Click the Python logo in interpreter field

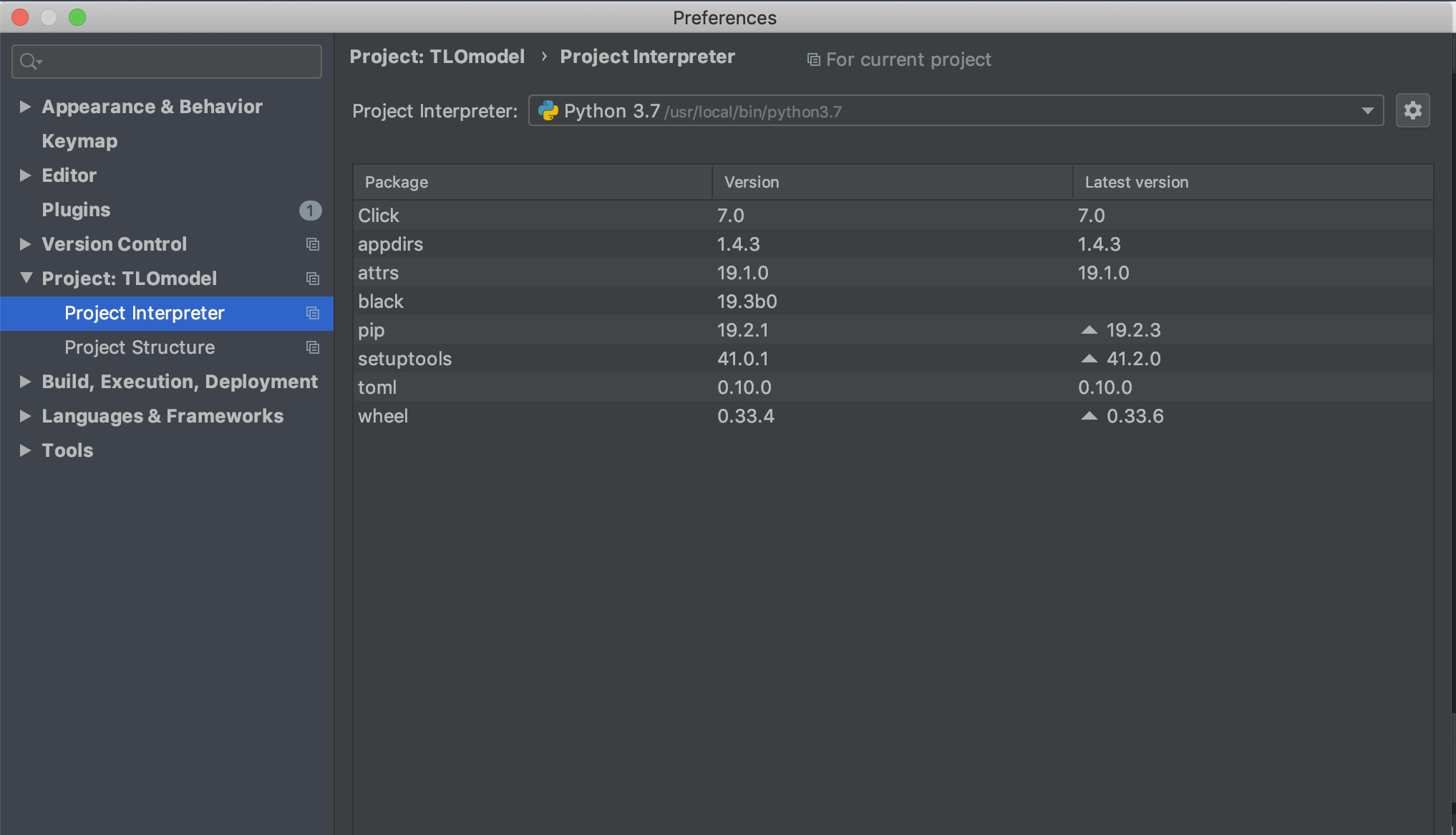(548, 110)
